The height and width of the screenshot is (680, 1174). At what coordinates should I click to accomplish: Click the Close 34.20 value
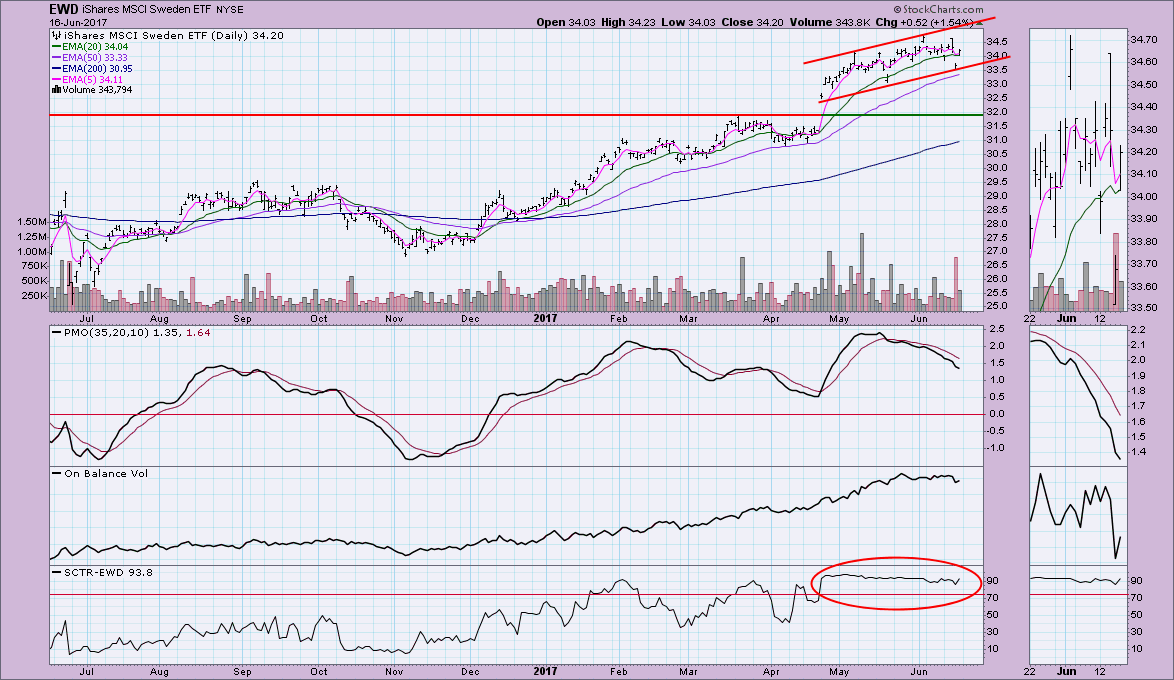[x=752, y=22]
